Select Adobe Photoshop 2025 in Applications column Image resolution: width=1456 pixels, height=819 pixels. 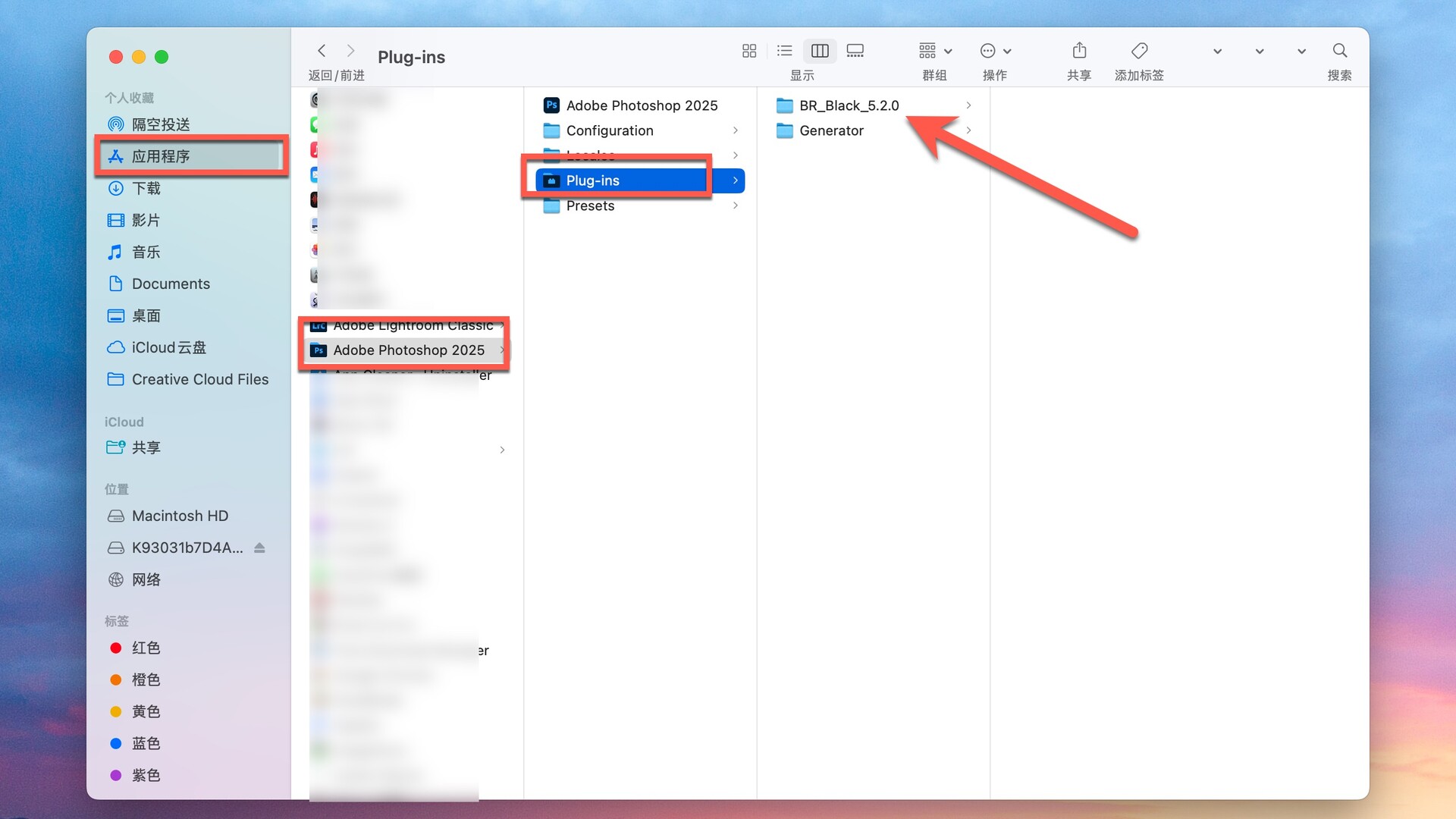pos(408,350)
